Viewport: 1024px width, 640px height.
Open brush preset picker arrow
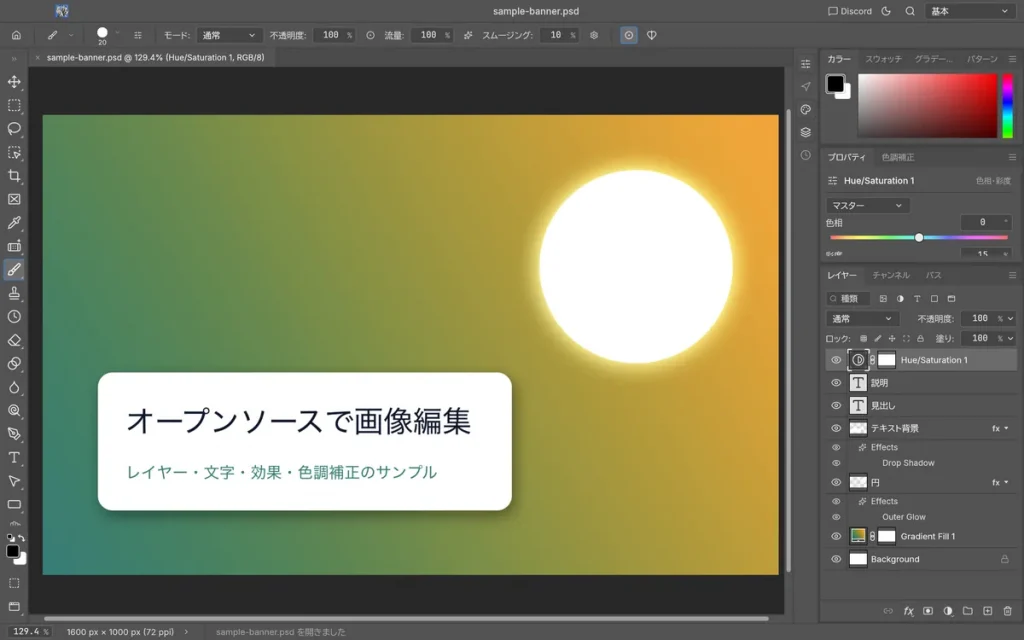(118, 33)
